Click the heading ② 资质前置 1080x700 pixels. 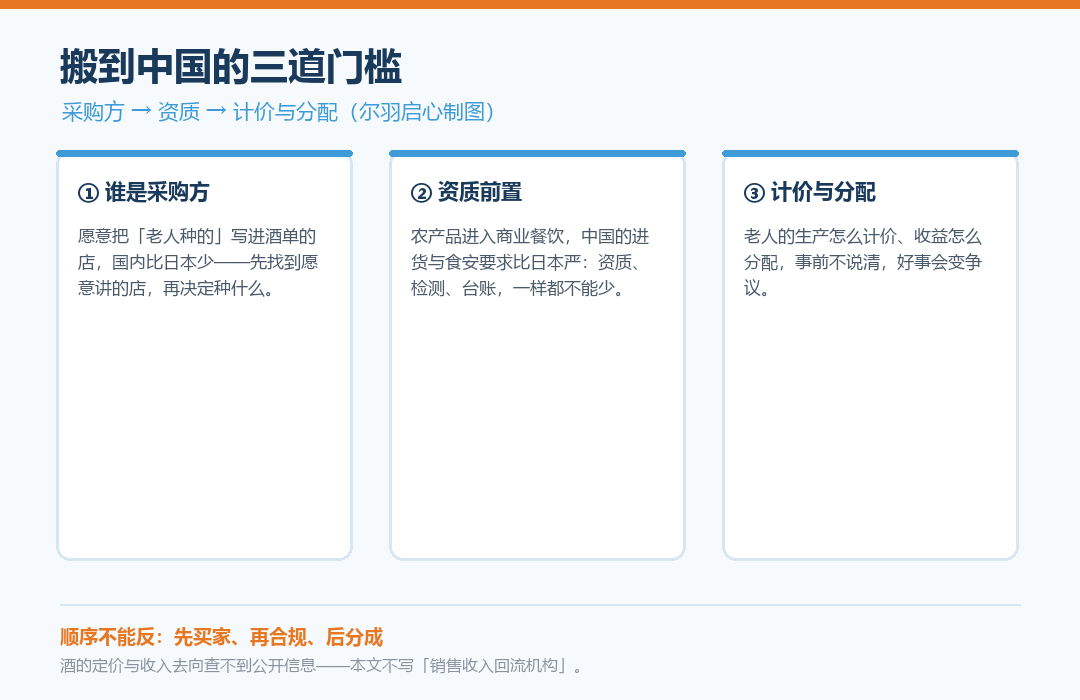pos(466,192)
